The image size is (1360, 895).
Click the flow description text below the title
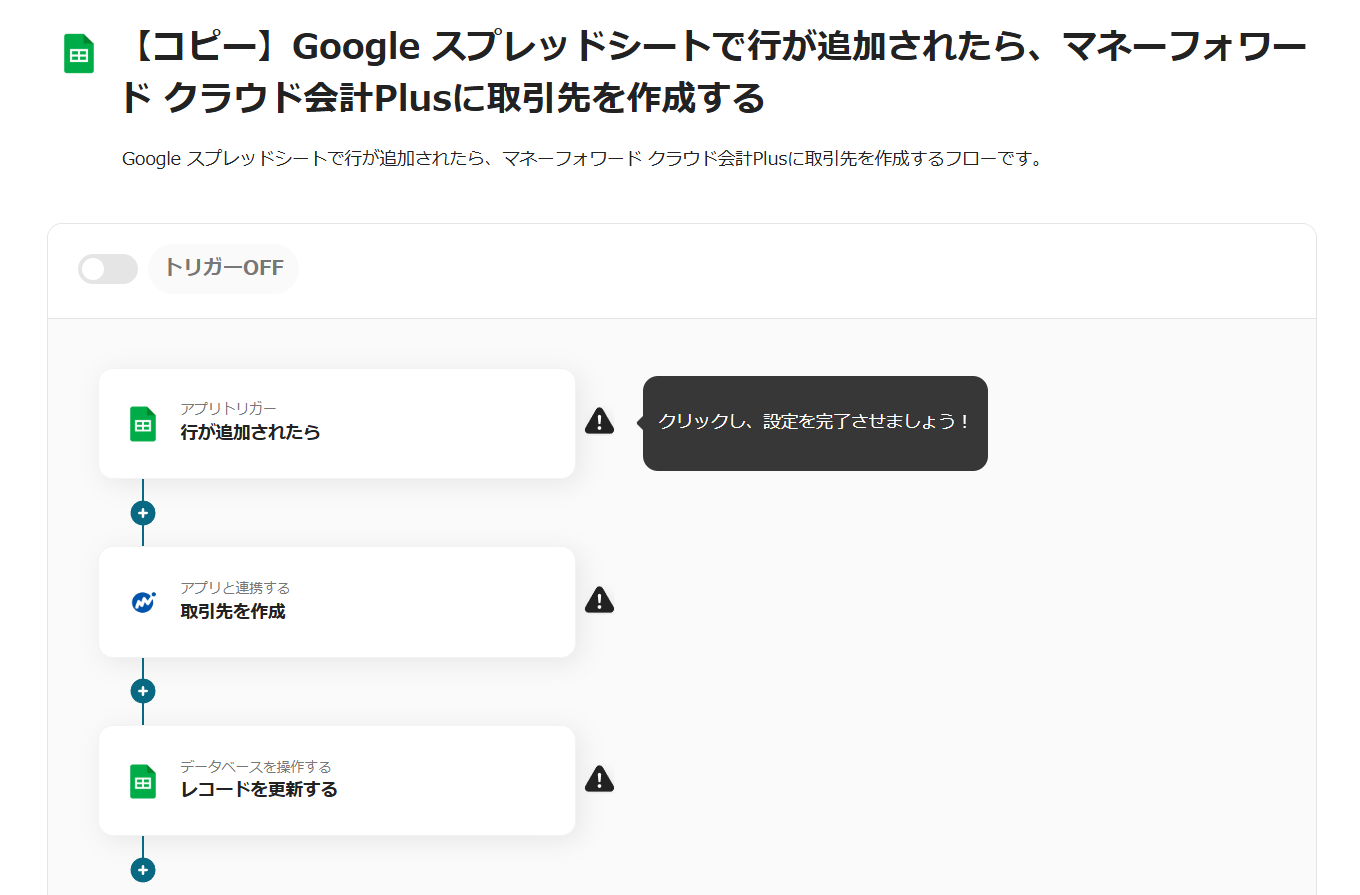582,159
